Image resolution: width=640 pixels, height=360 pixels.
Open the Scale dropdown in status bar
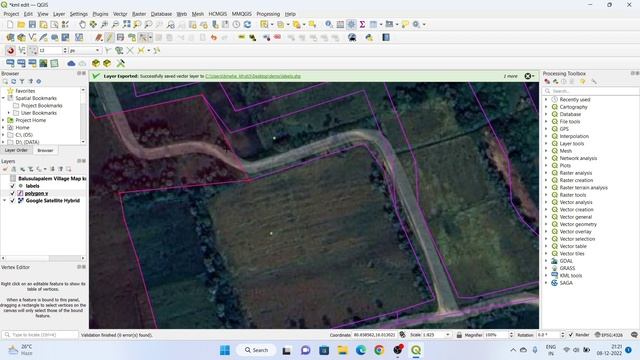coord(448,335)
